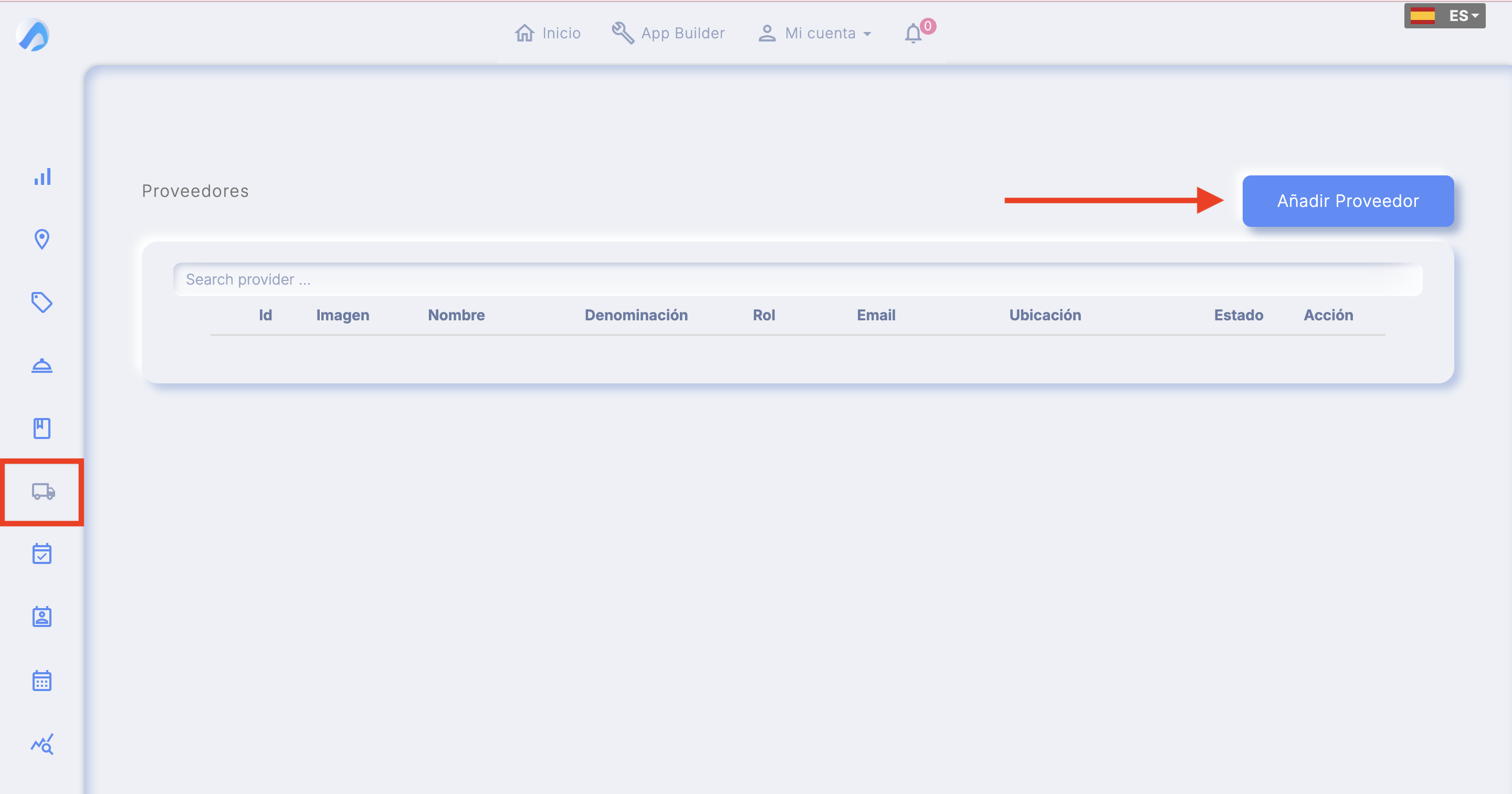Click the notification count badge

[x=927, y=26]
